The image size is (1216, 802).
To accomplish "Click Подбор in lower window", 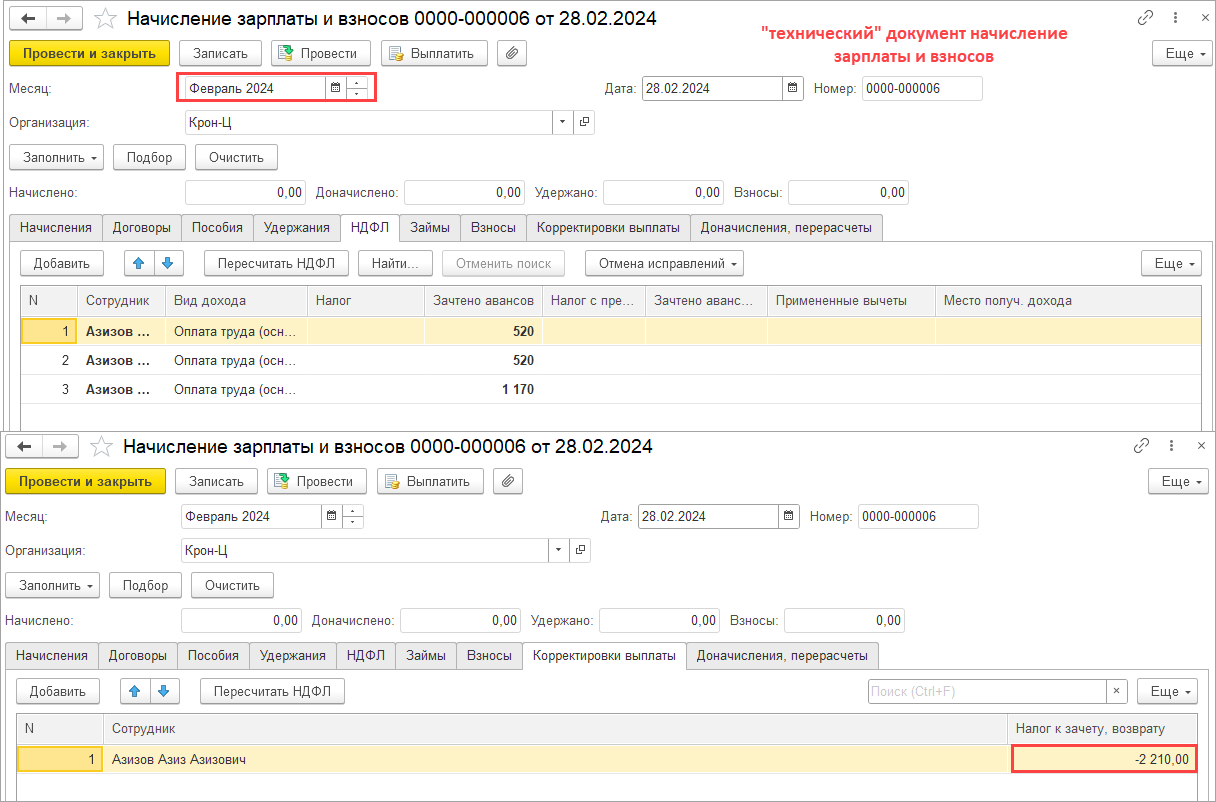I will click(x=145, y=585).
